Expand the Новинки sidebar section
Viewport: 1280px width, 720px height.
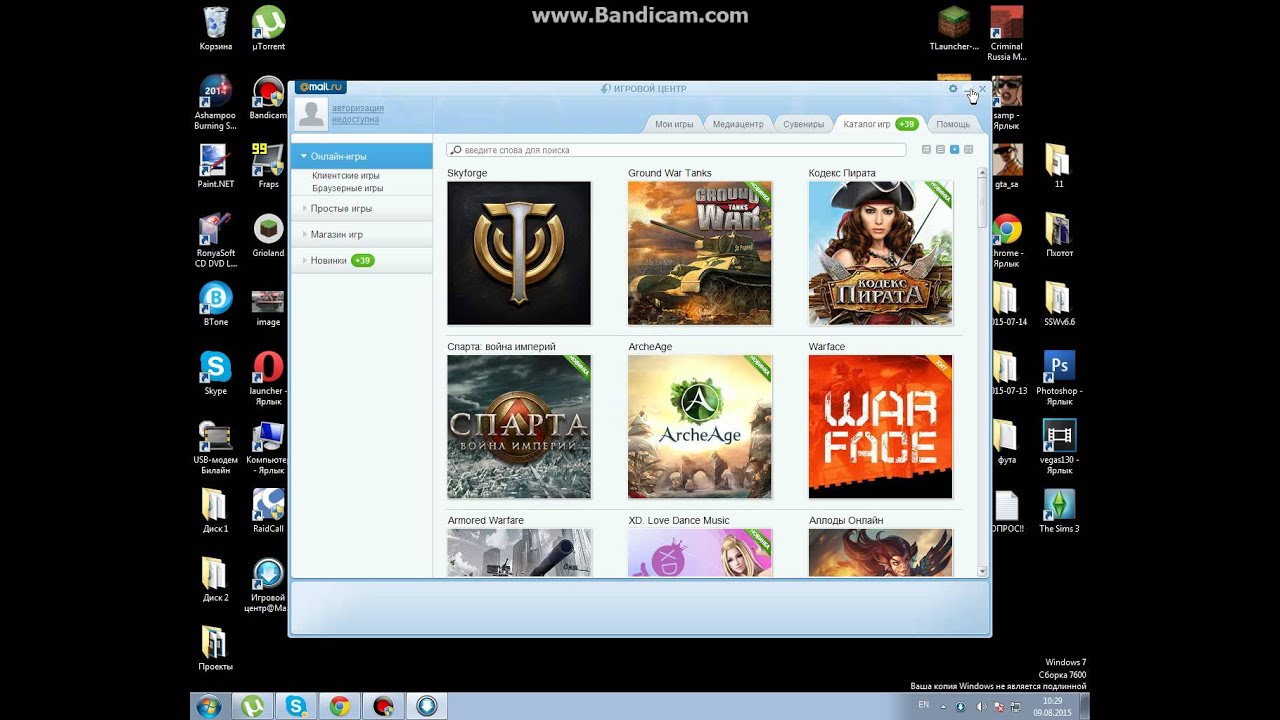pos(361,260)
